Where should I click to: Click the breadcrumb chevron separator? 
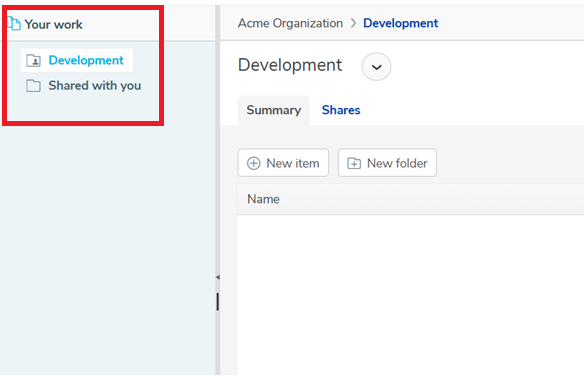[x=353, y=23]
